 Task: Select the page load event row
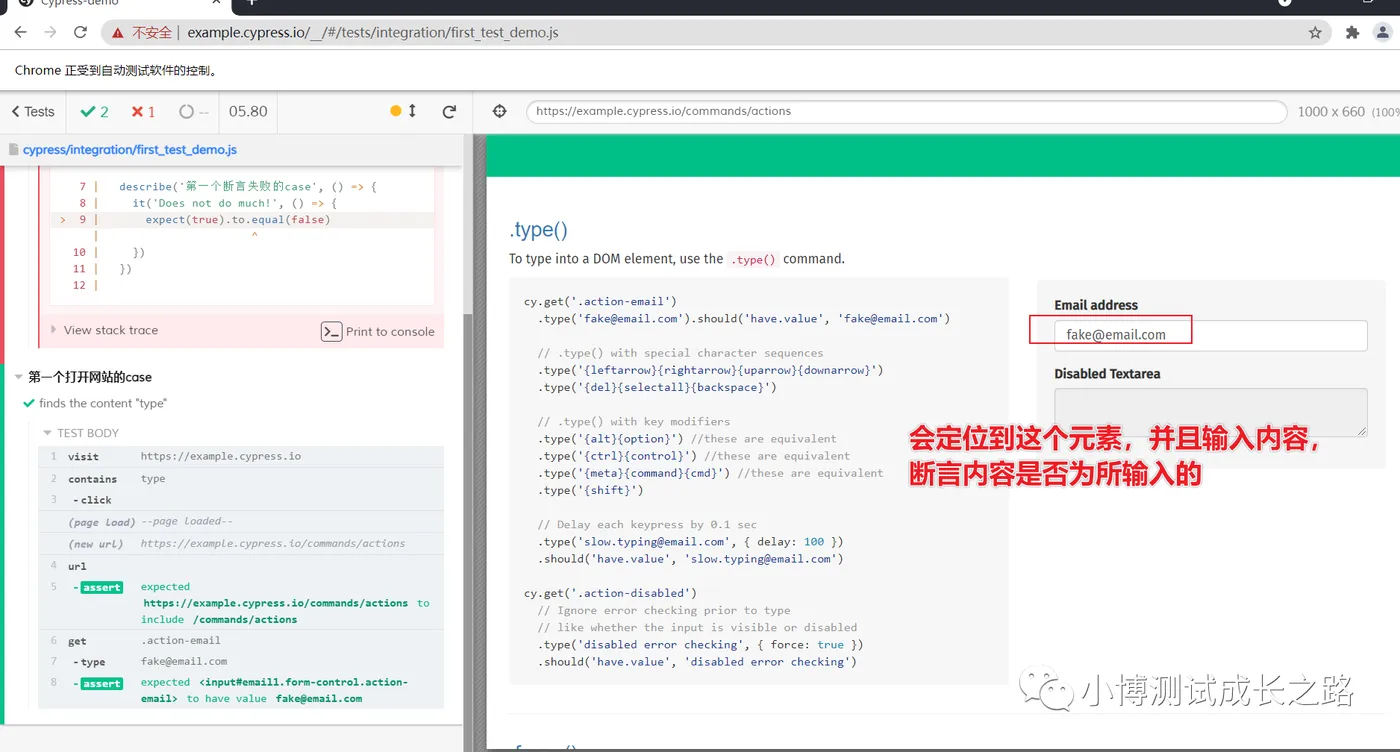(241, 522)
